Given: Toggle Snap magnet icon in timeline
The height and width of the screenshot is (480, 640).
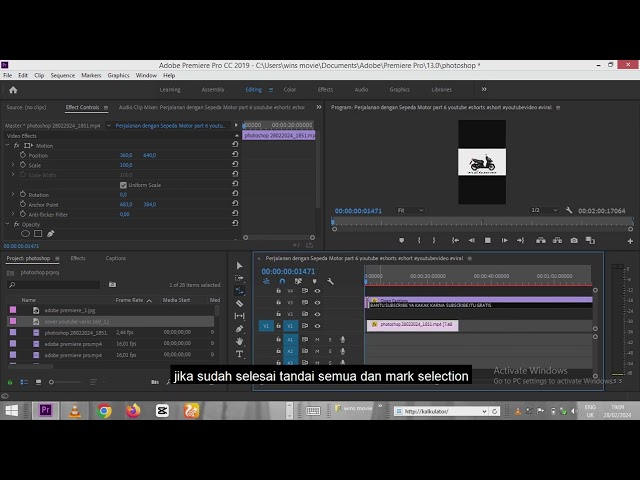Looking at the screenshot, I should [282, 281].
